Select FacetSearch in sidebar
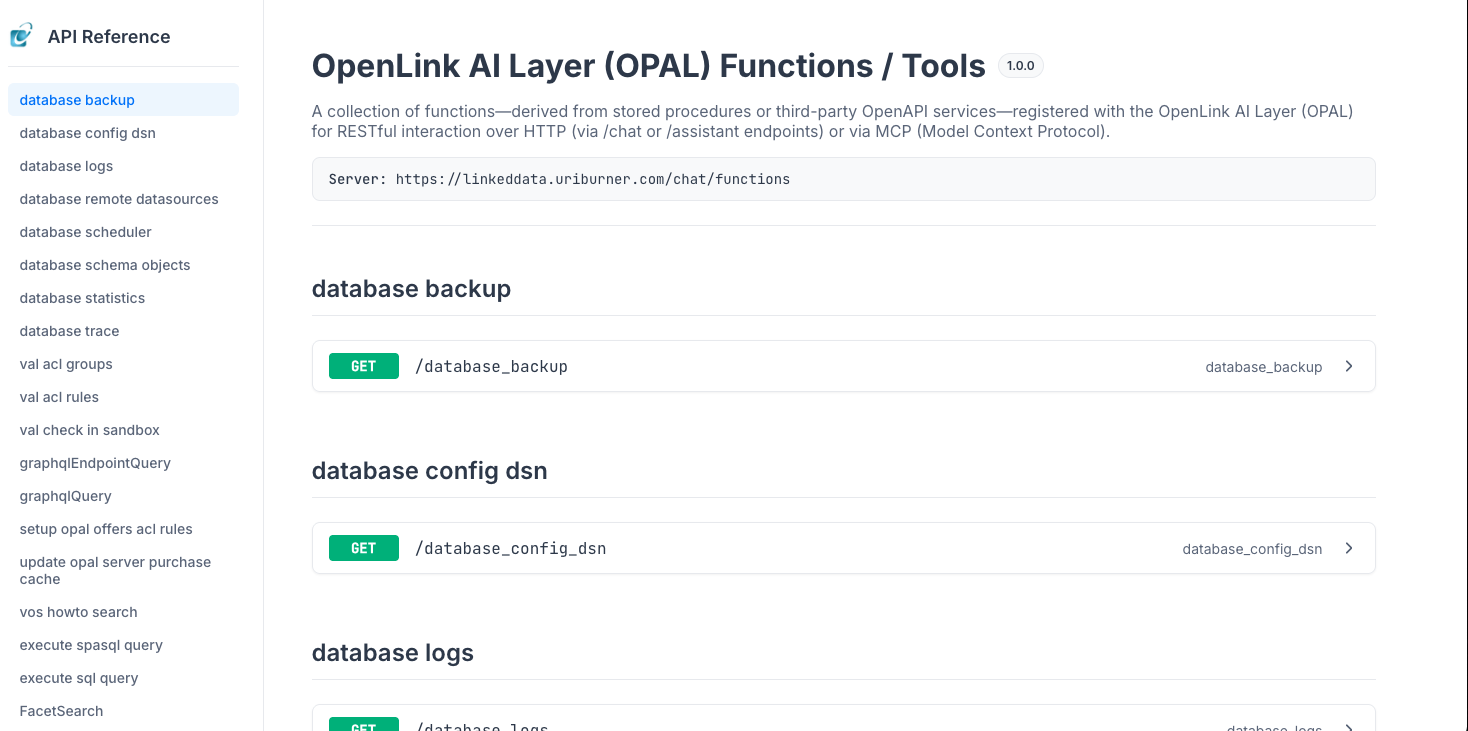 [x=123, y=711]
